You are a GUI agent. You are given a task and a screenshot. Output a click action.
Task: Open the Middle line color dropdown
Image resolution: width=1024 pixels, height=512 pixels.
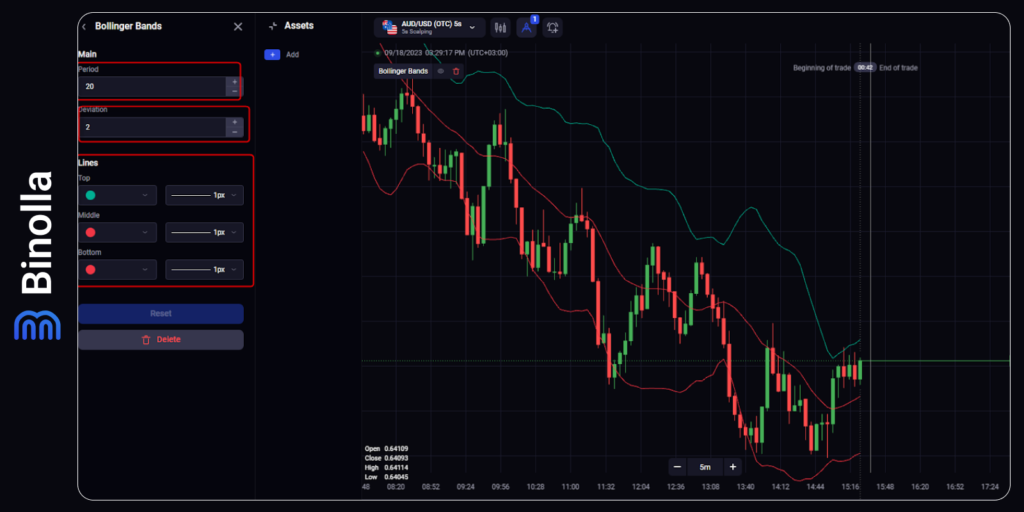118,232
